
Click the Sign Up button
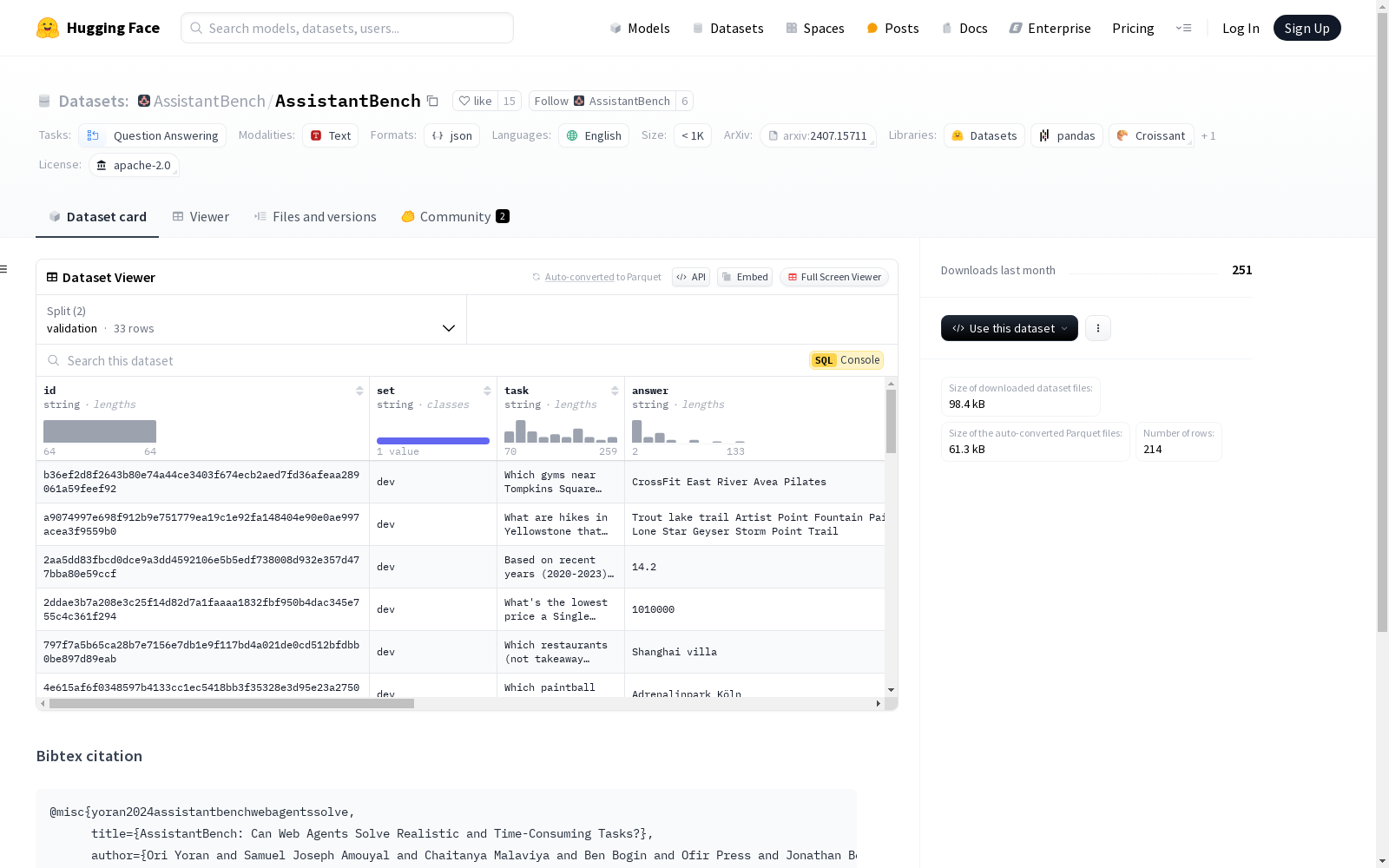pos(1307,28)
